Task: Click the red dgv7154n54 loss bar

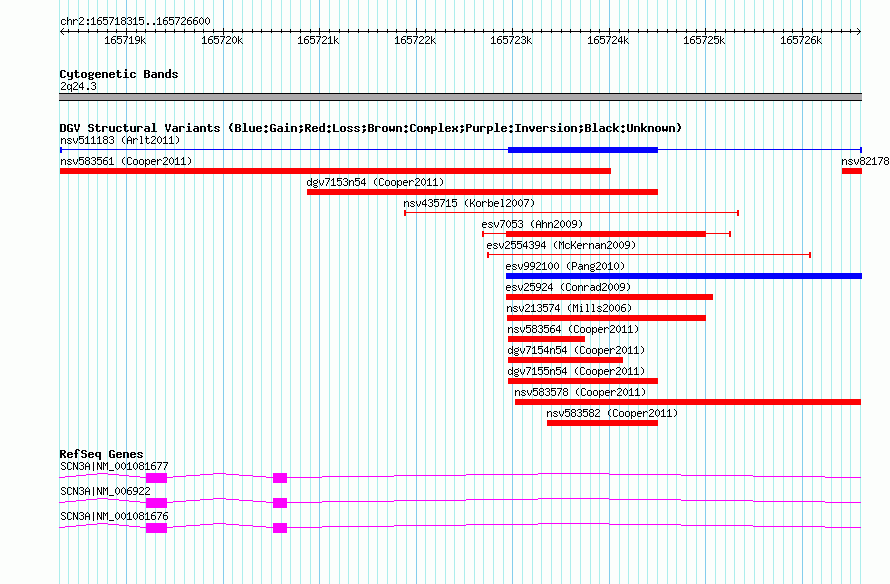Action: click(x=565, y=360)
